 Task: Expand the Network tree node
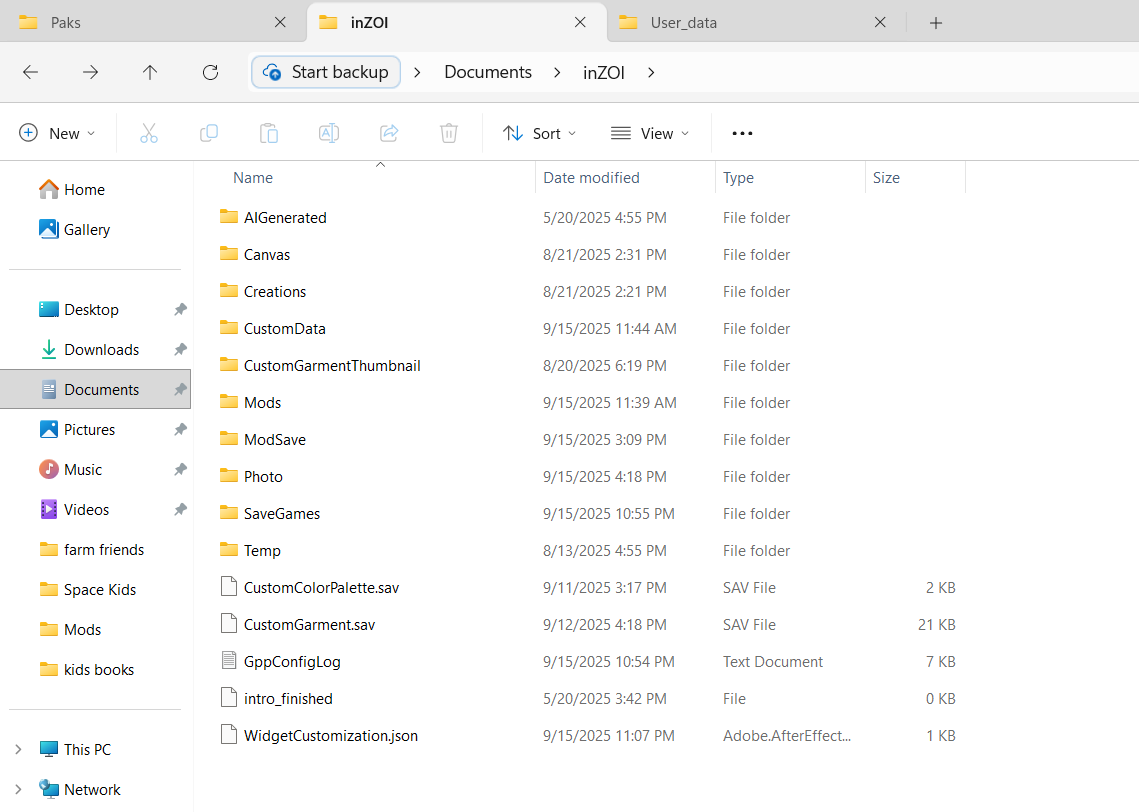pyautogui.click(x=18, y=789)
